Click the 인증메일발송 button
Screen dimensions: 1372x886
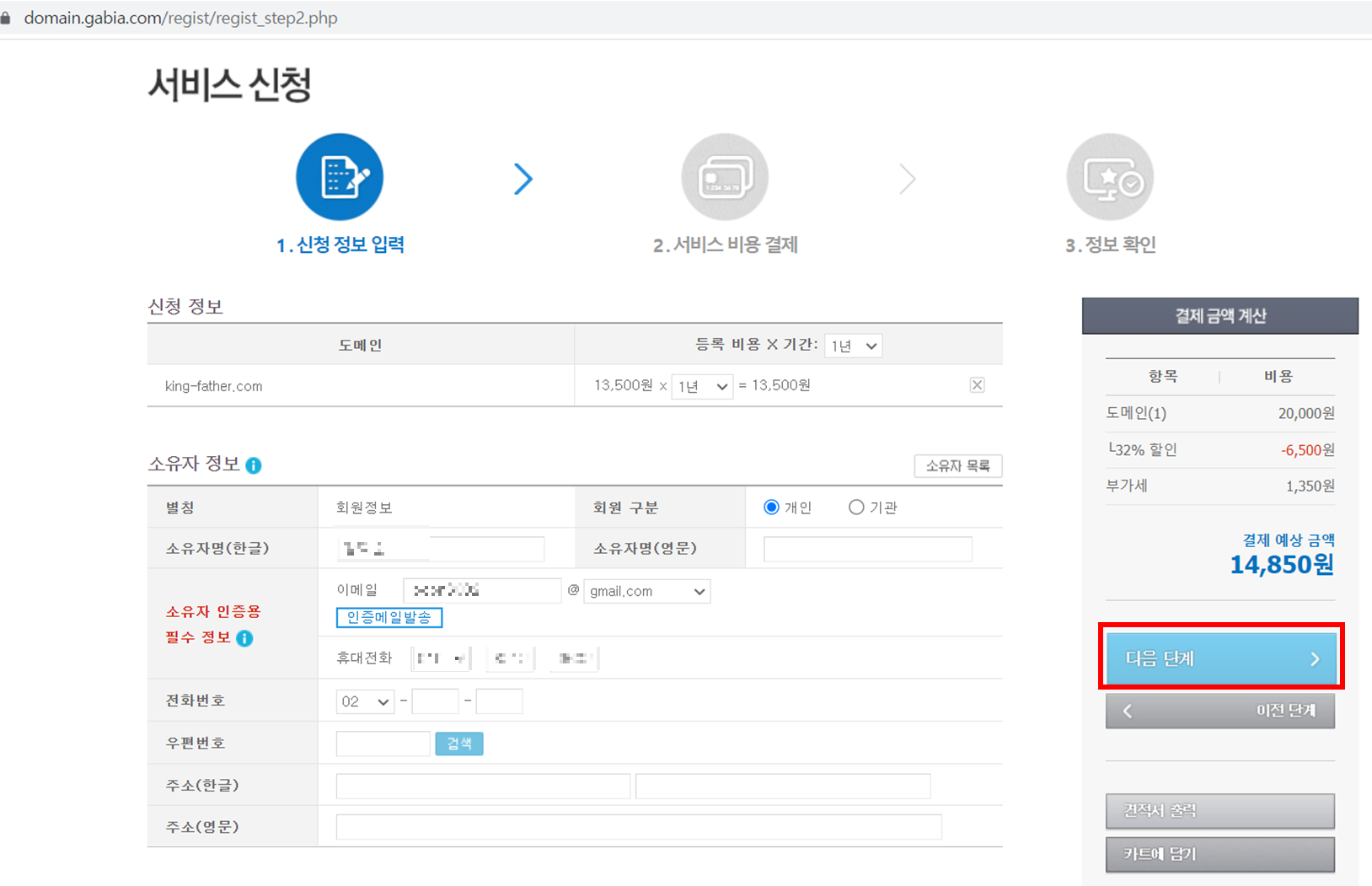point(389,617)
